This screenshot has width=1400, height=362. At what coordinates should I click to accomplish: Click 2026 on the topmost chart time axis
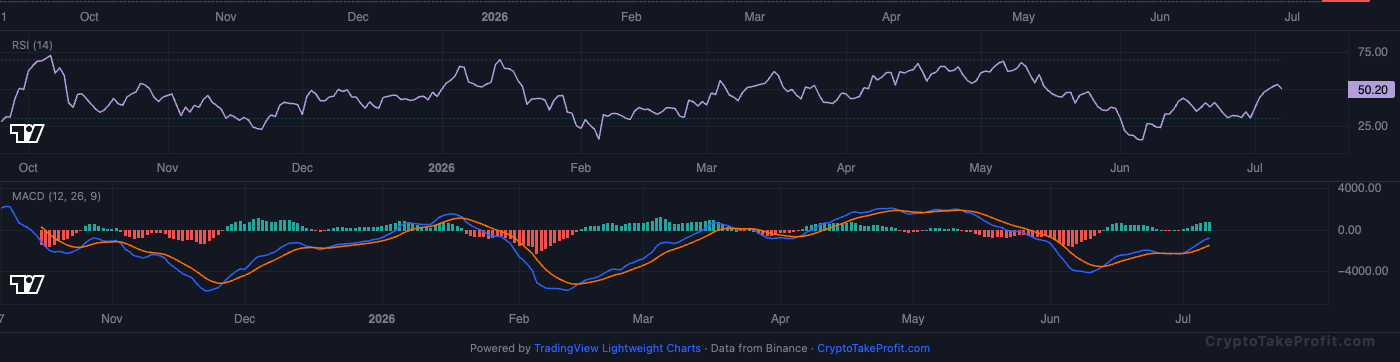496,17
